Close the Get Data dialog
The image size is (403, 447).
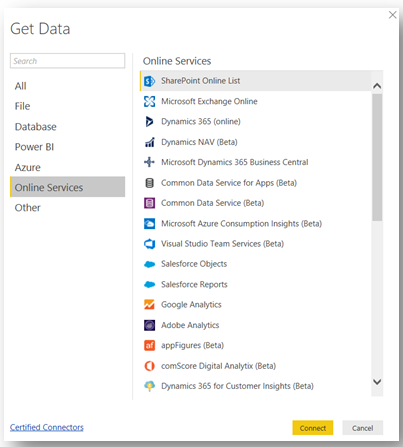(x=393, y=15)
